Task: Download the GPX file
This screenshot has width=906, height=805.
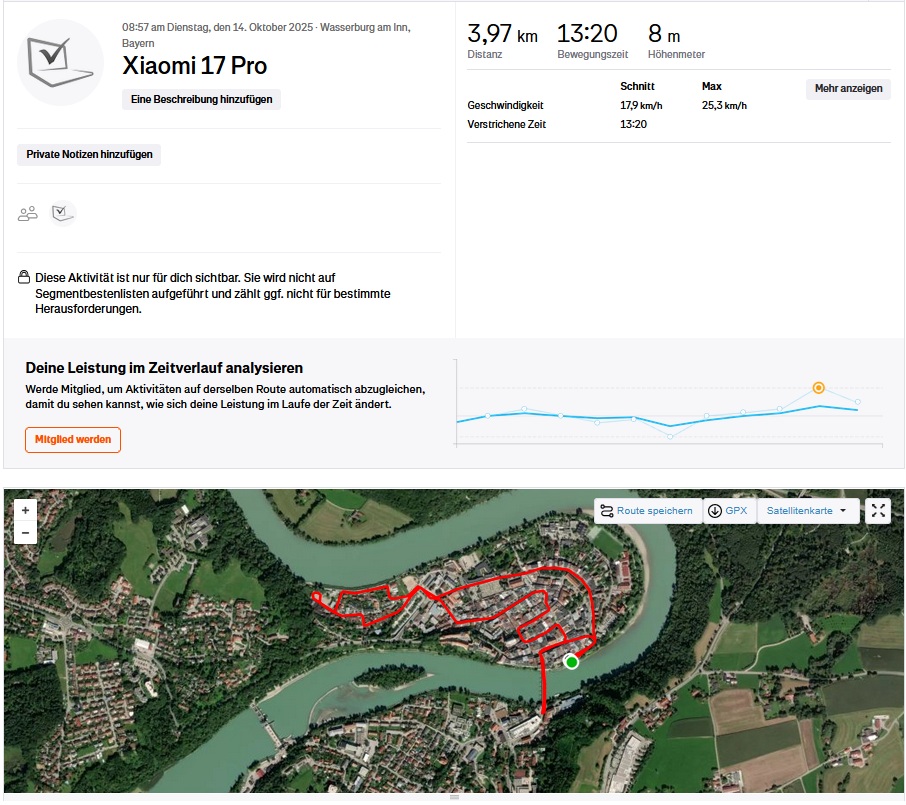Action: pyautogui.click(x=728, y=511)
